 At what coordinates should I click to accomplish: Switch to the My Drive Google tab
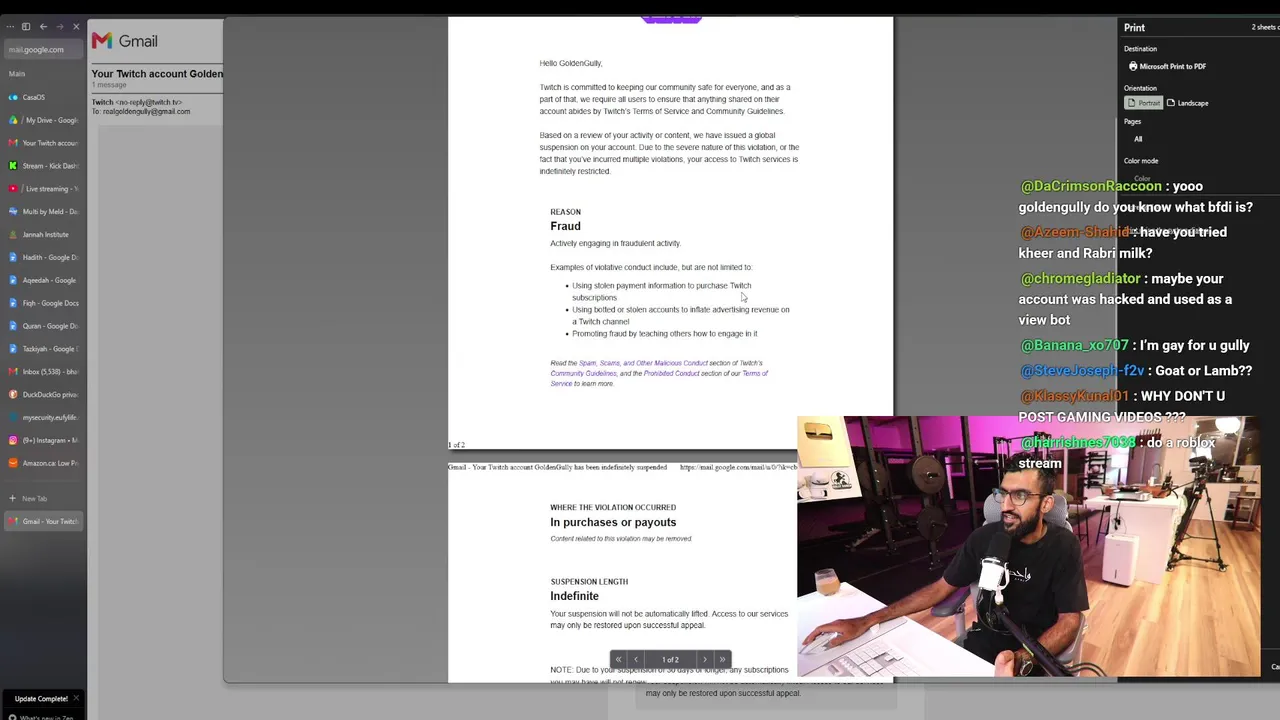[x=43, y=120]
